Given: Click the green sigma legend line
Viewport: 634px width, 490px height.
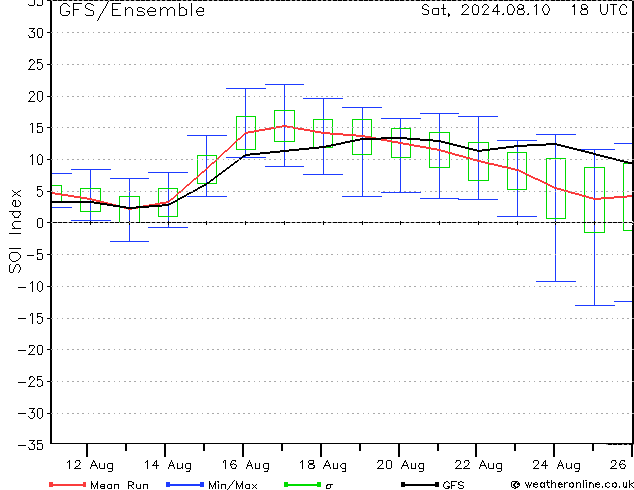Looking at the screenshot, I should pyautogui.click(x=303, y=484).
